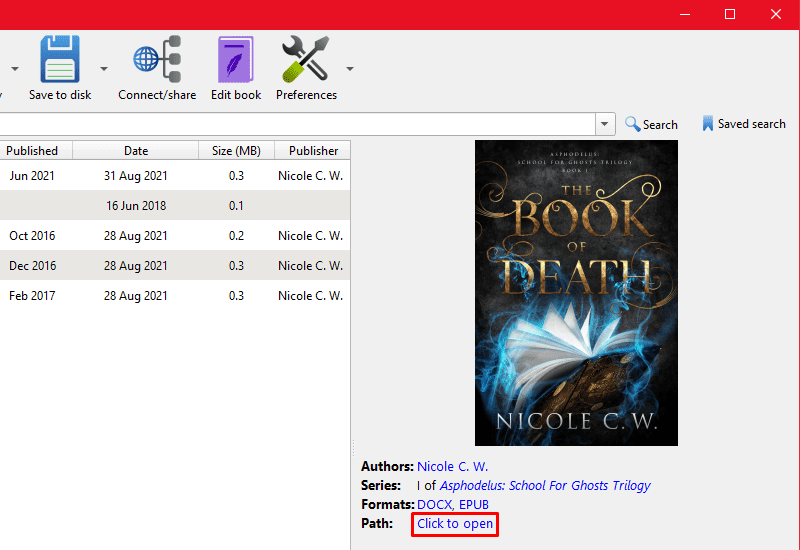Close the calibre window
The image size is (800, 550).
click(776, 14)
